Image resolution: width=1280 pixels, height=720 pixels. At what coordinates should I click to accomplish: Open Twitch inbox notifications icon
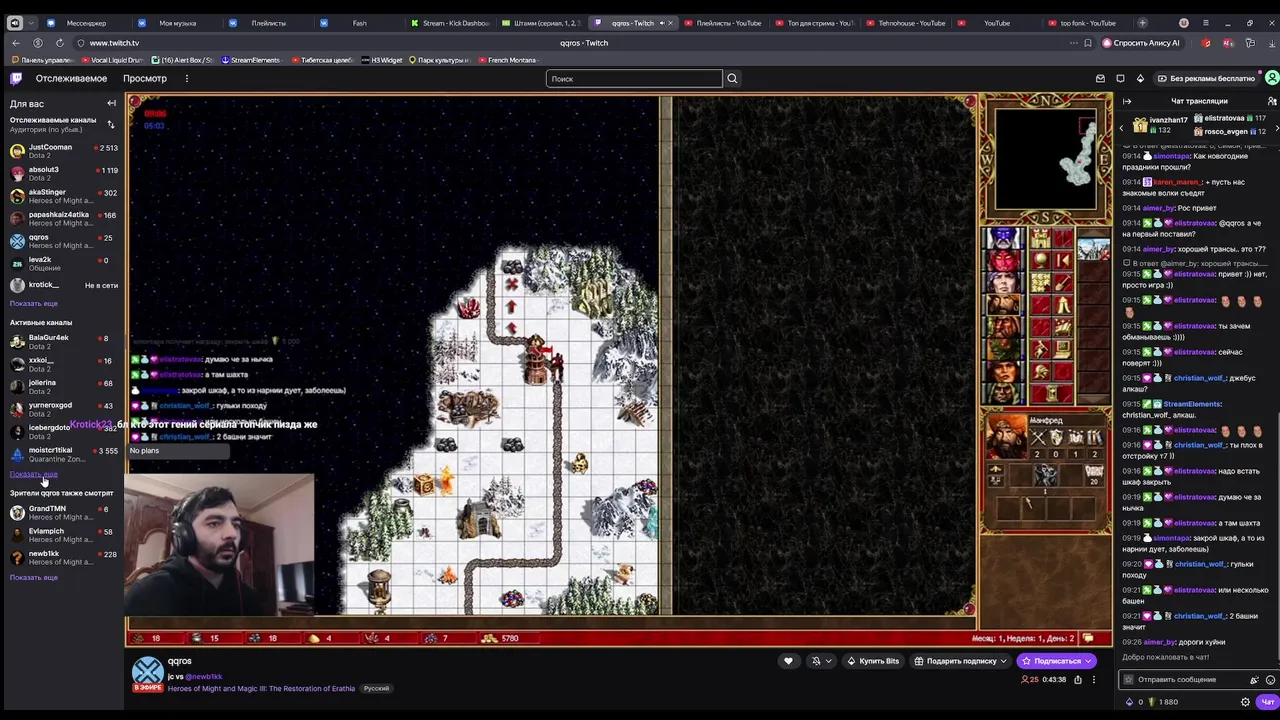tap(1100, 78)
